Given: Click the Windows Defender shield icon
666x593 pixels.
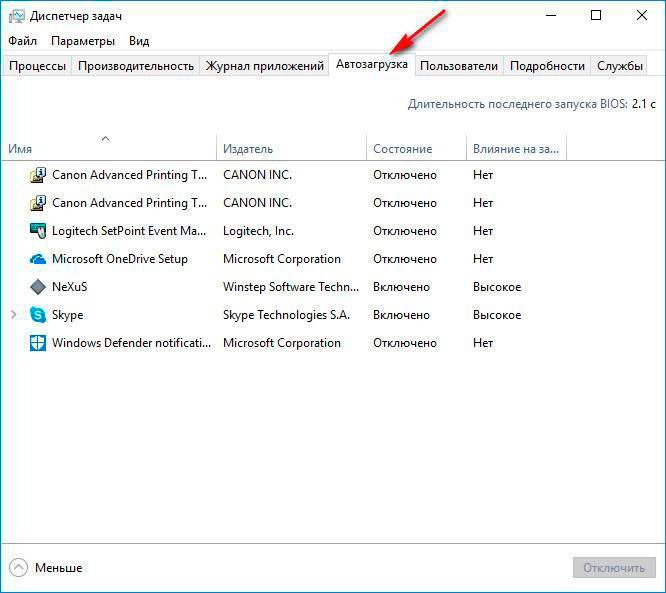Looking at the screenshot, I should (38, 343).
